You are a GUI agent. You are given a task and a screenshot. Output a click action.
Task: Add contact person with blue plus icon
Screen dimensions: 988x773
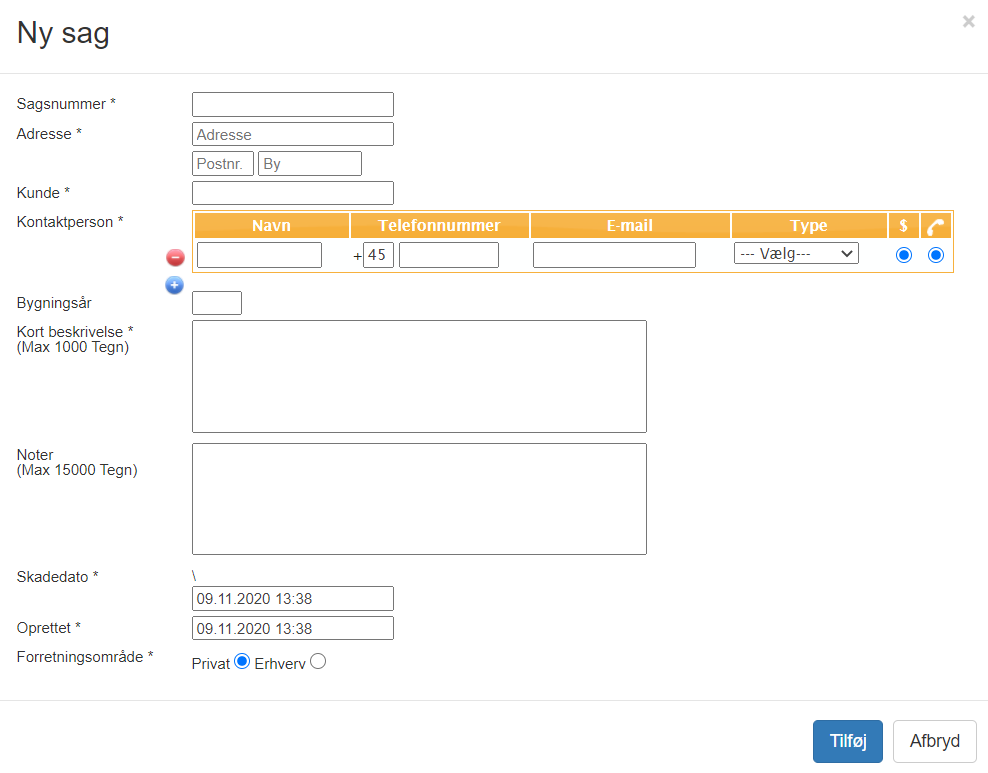click(x=174, y=285)
